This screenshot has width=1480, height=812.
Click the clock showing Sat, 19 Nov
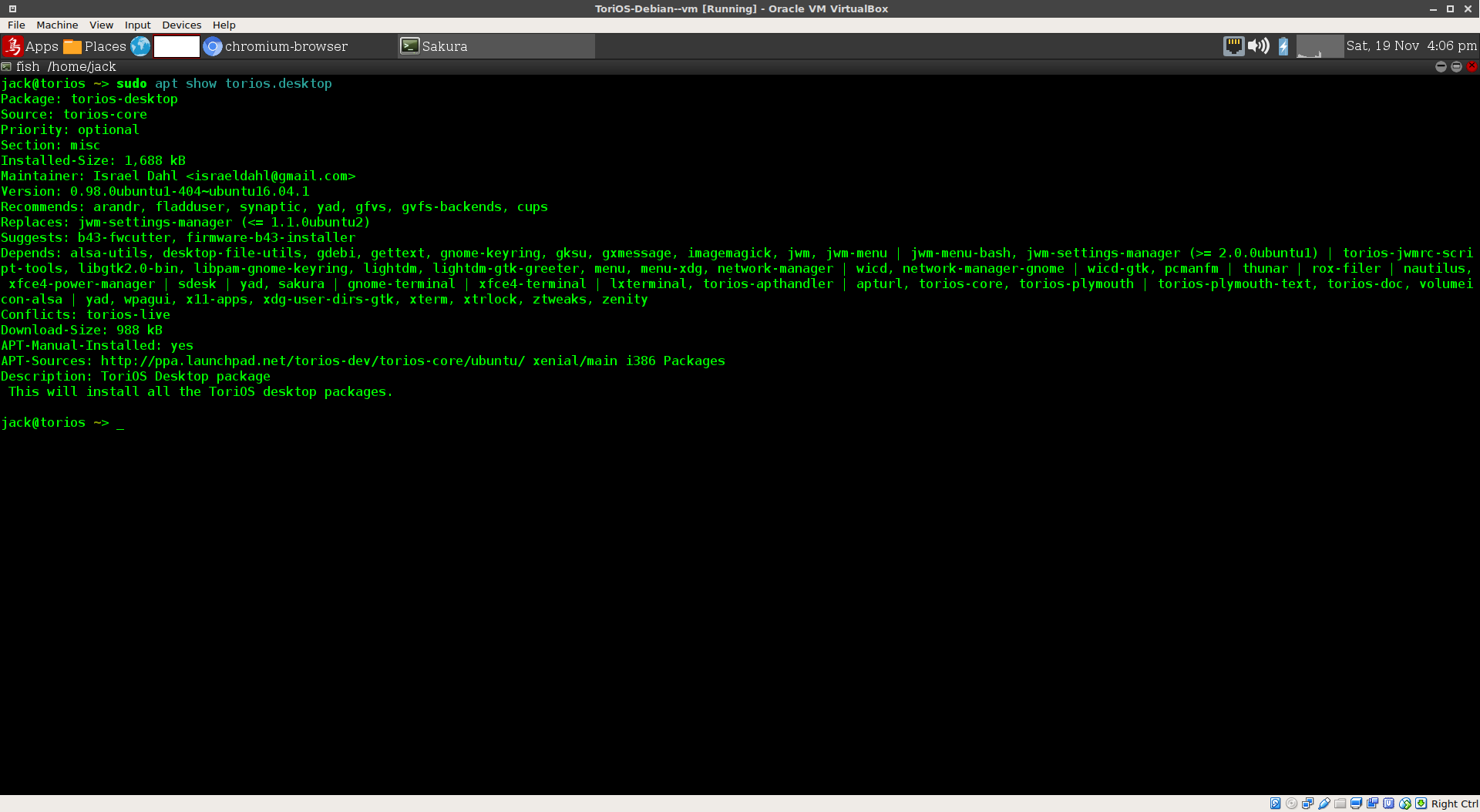pyautogui.click(x=1411, y=46)
